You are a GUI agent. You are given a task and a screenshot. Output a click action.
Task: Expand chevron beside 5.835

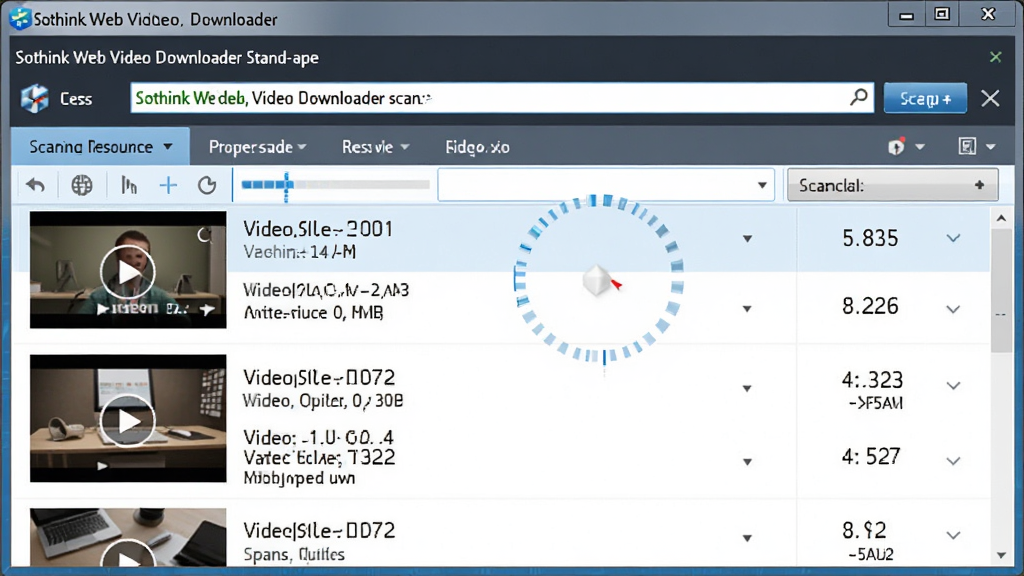click(953, 238)
